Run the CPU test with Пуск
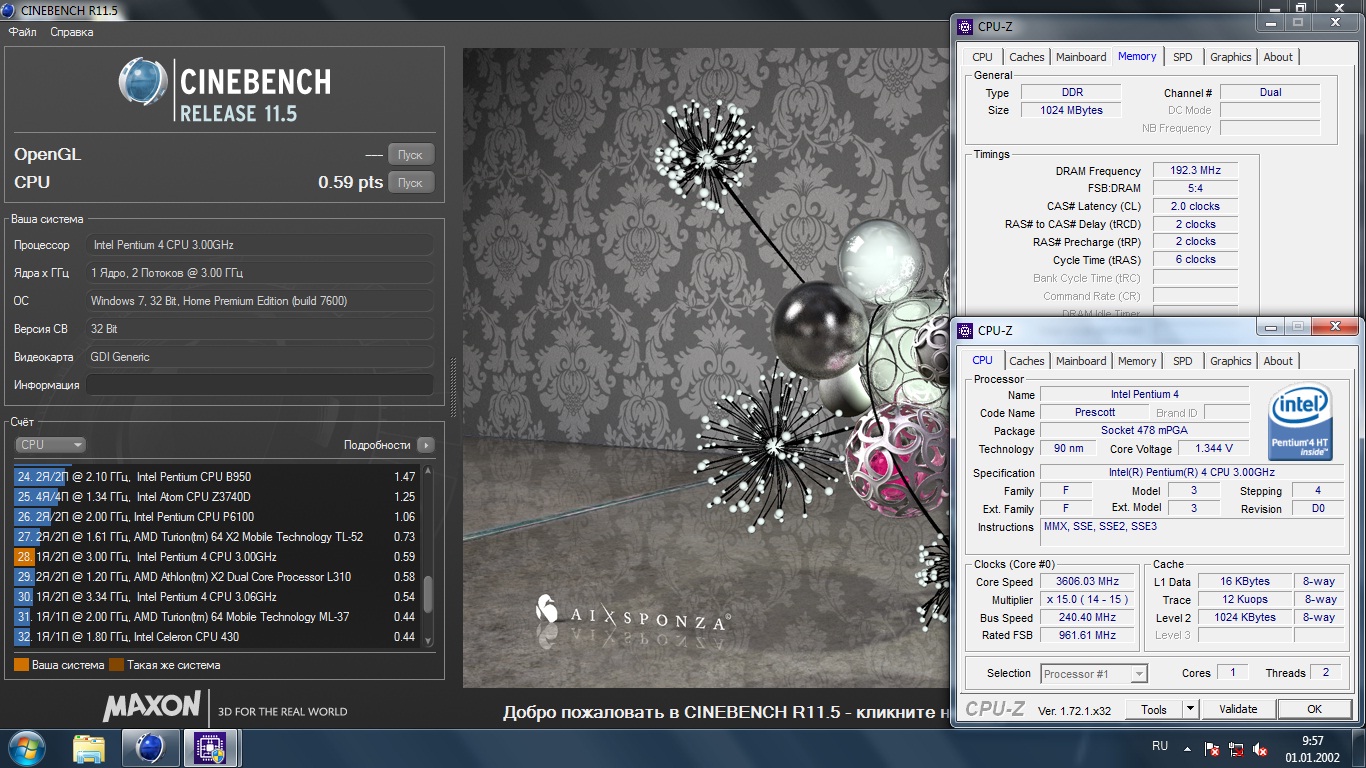Image resolution: width=1366 pixels, height=768 pixels. click(x=411, y=182)
